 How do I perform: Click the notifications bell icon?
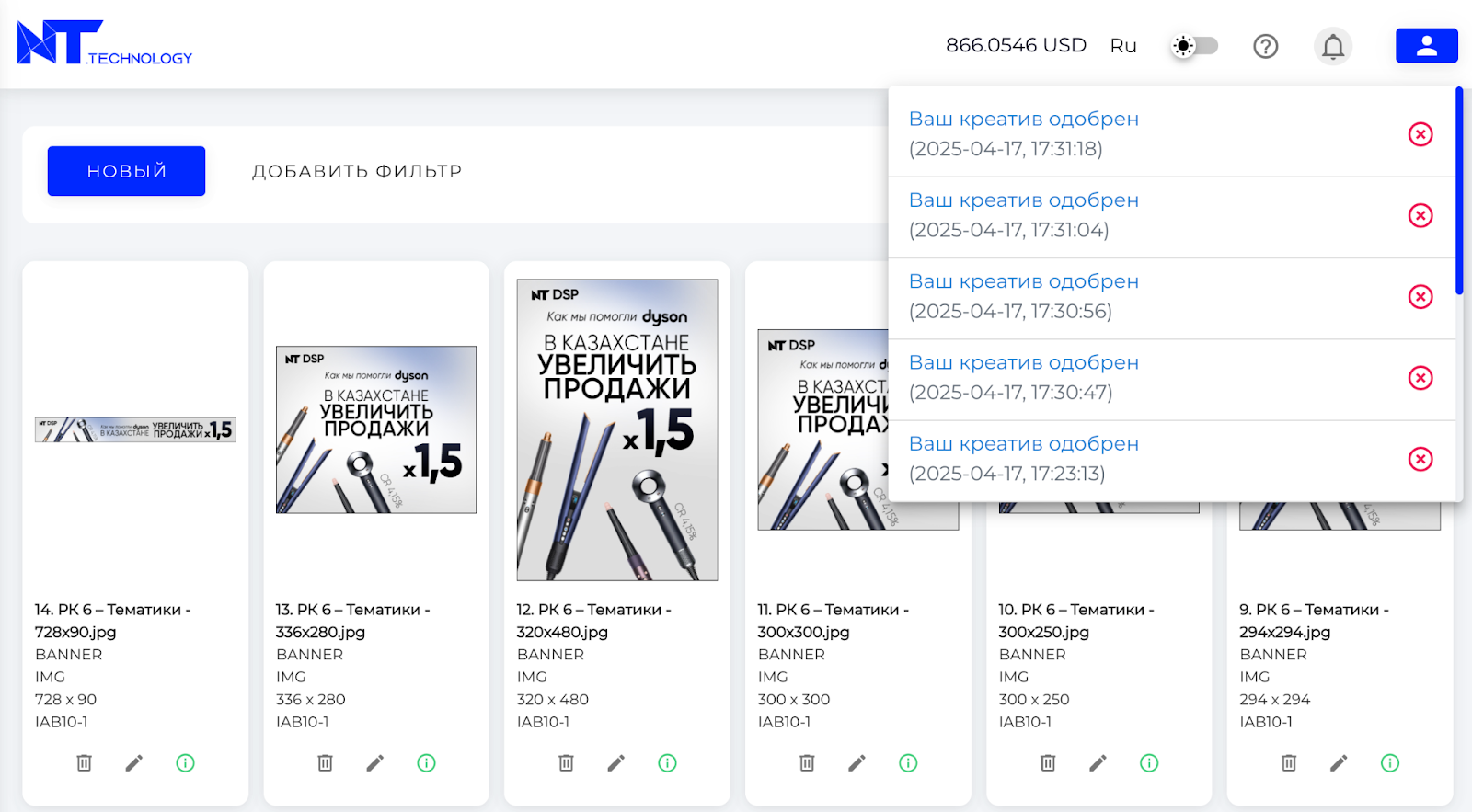tap(1333, 46)
